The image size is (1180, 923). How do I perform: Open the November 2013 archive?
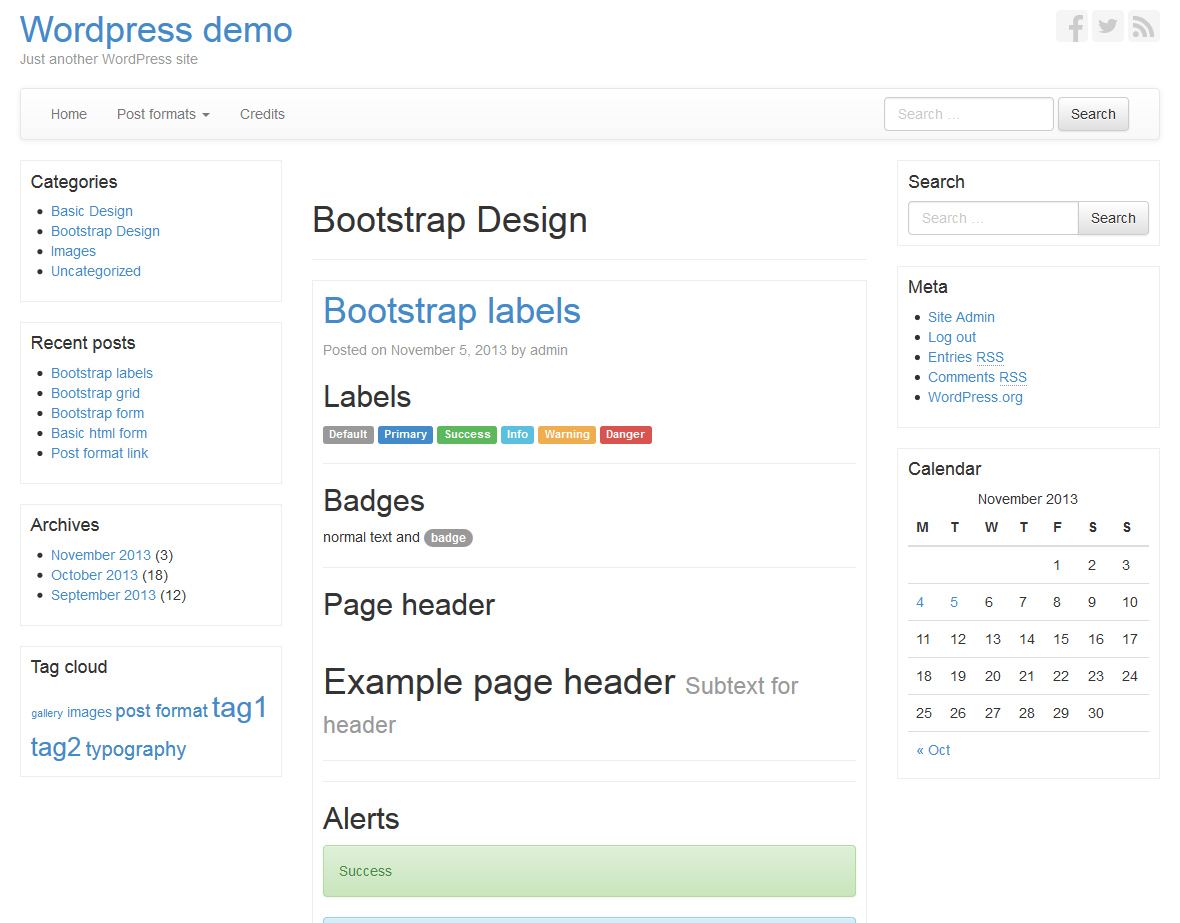pos(101,555)
